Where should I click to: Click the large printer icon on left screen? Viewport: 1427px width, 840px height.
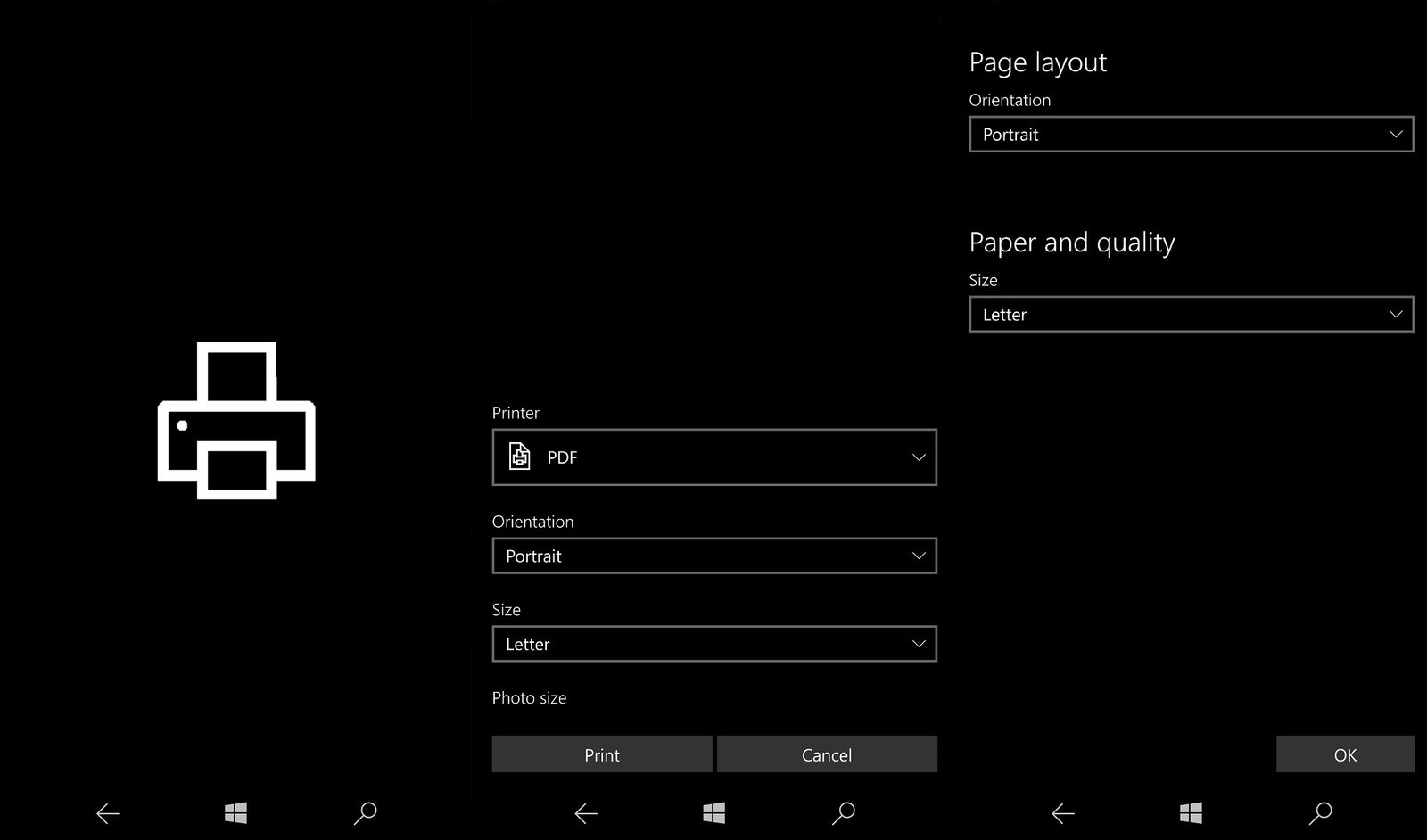tap(236, 420)
